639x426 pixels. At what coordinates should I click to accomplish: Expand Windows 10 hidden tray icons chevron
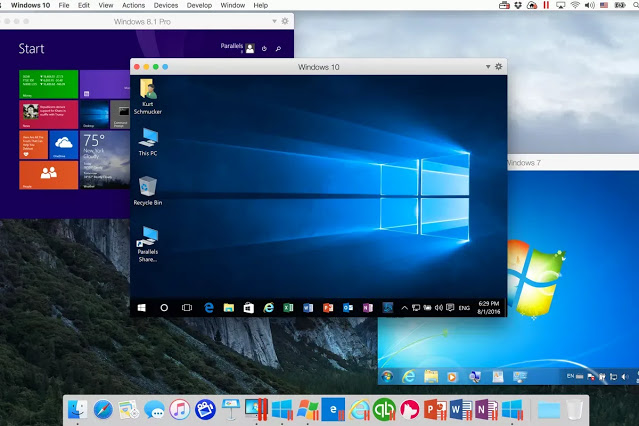click(405, 308)
